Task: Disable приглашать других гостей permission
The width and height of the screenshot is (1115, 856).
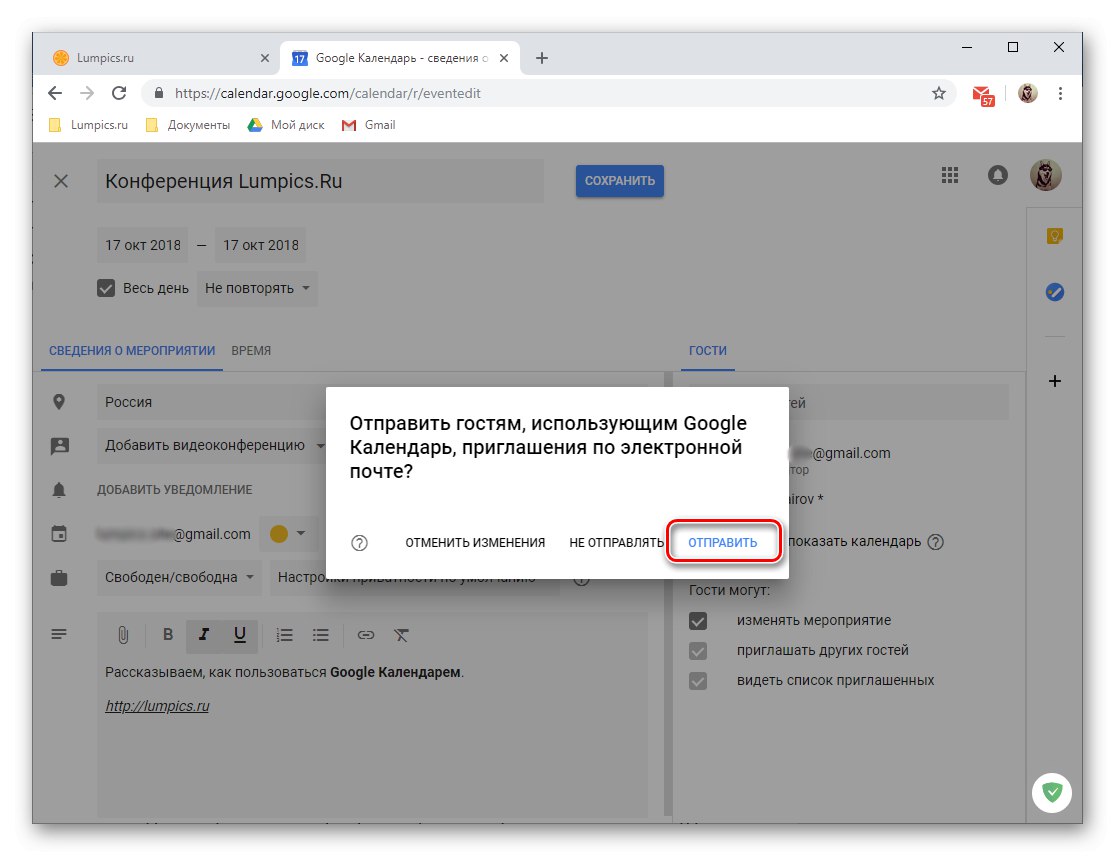Action: (x=697, y=650)
